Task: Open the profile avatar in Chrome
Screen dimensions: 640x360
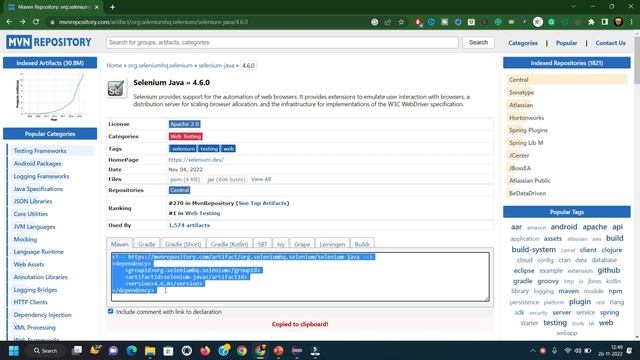Action: [618, 22]
